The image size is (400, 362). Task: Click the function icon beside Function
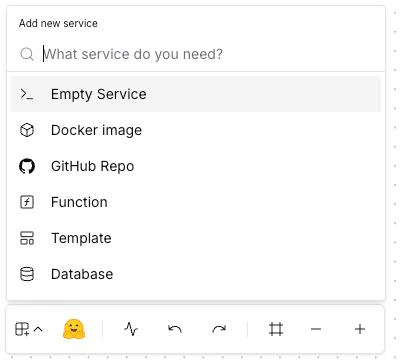point(27,202)
